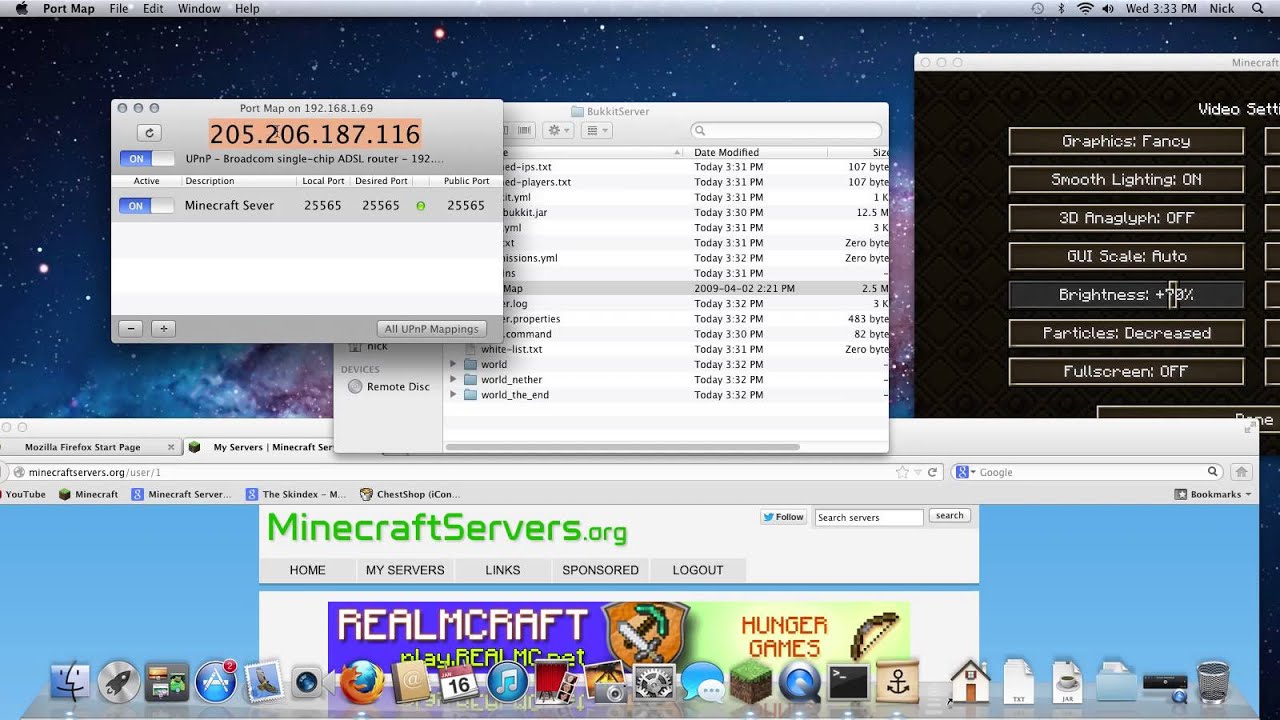Open QuickTime Player in dock
Viewport: 1280px width, 720px height.
click(x=799, y=684)
